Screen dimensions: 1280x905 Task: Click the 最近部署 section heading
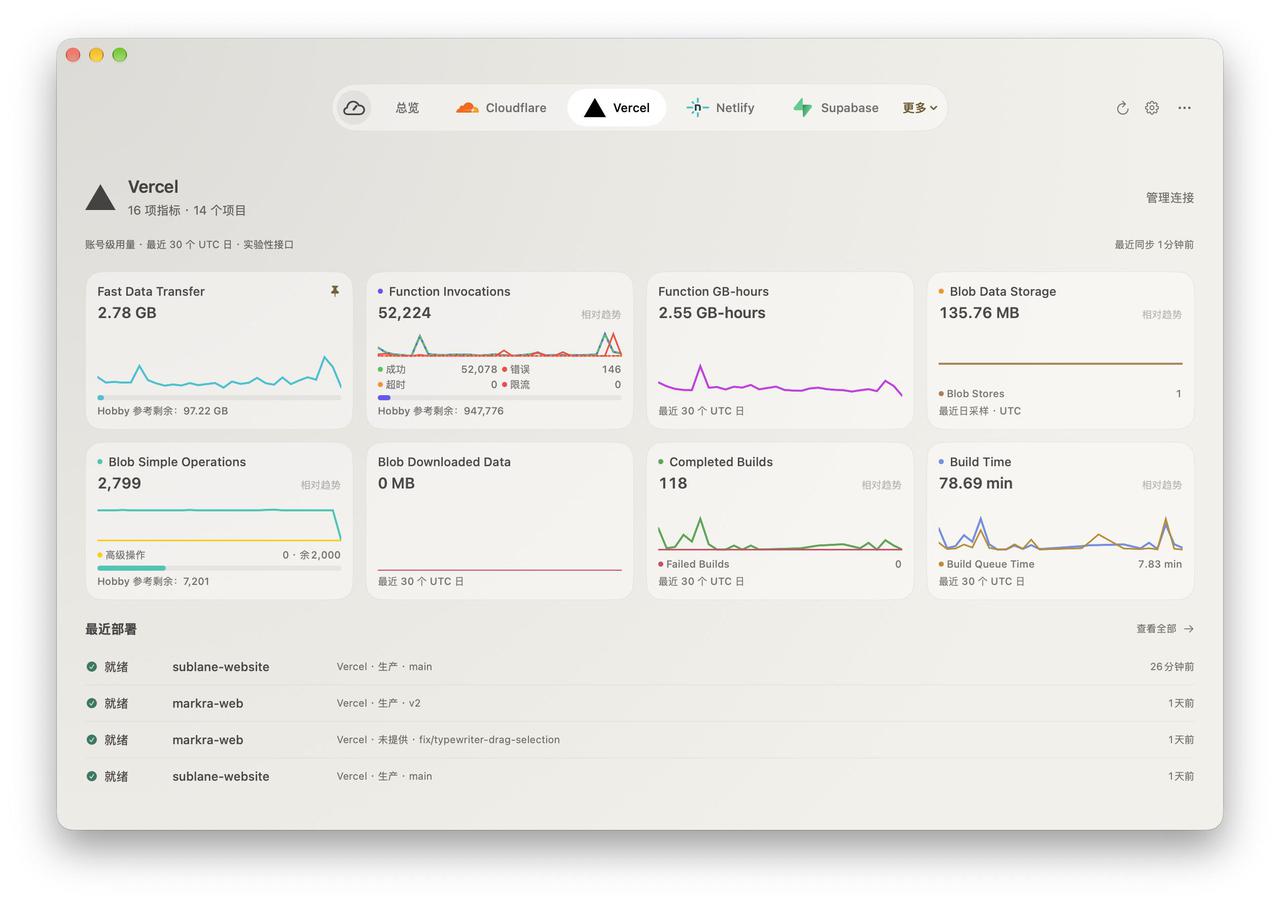click(x=111, y=629)
